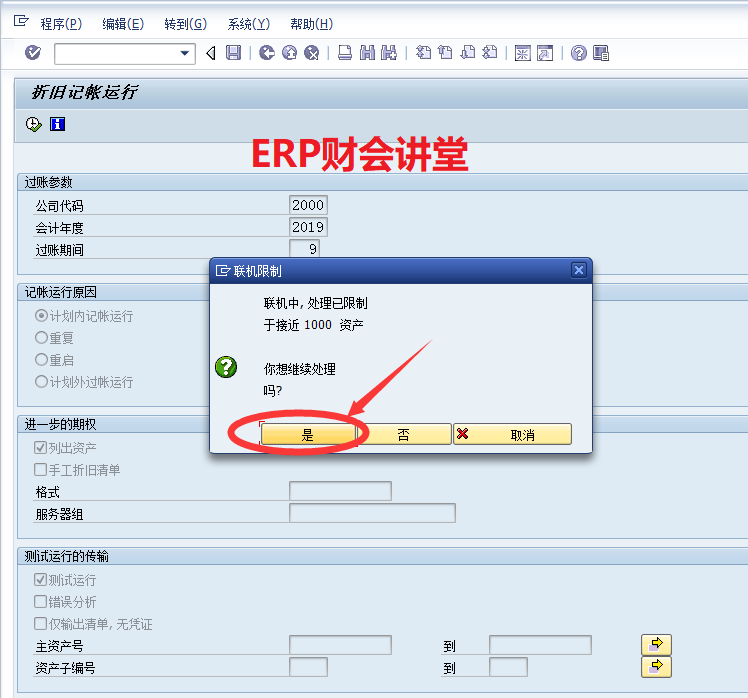Open multiple selection for 主资产号
This screenshot has width=748, height=698.
tap(656, 644)
